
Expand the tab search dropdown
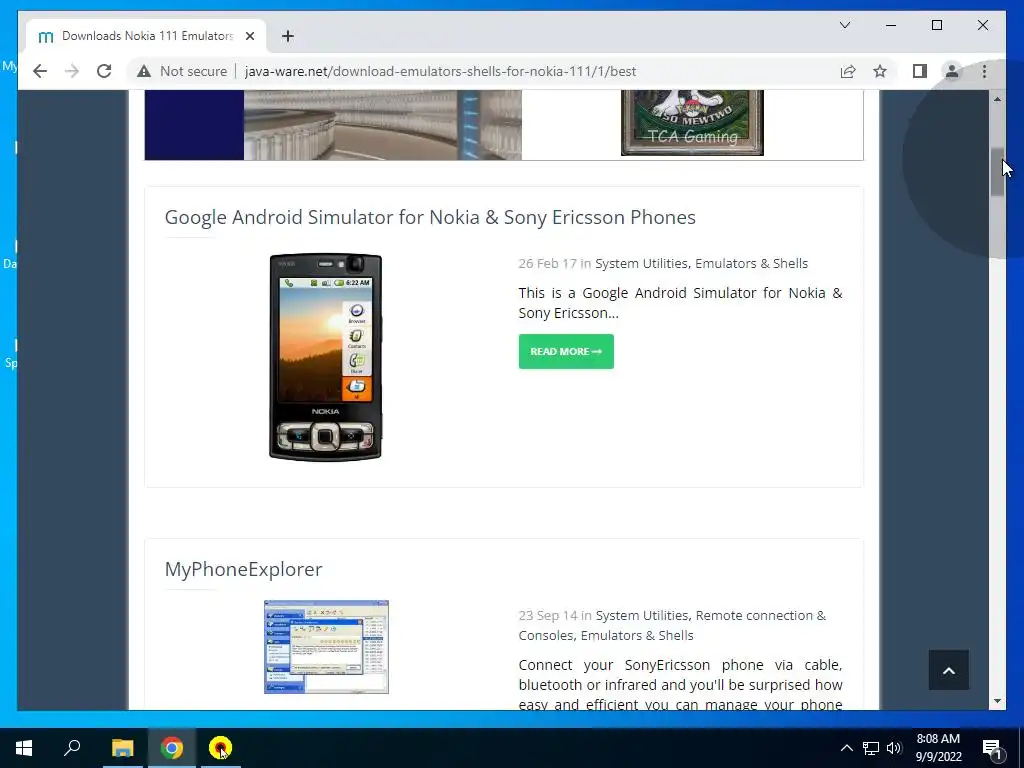pos(844,25)
